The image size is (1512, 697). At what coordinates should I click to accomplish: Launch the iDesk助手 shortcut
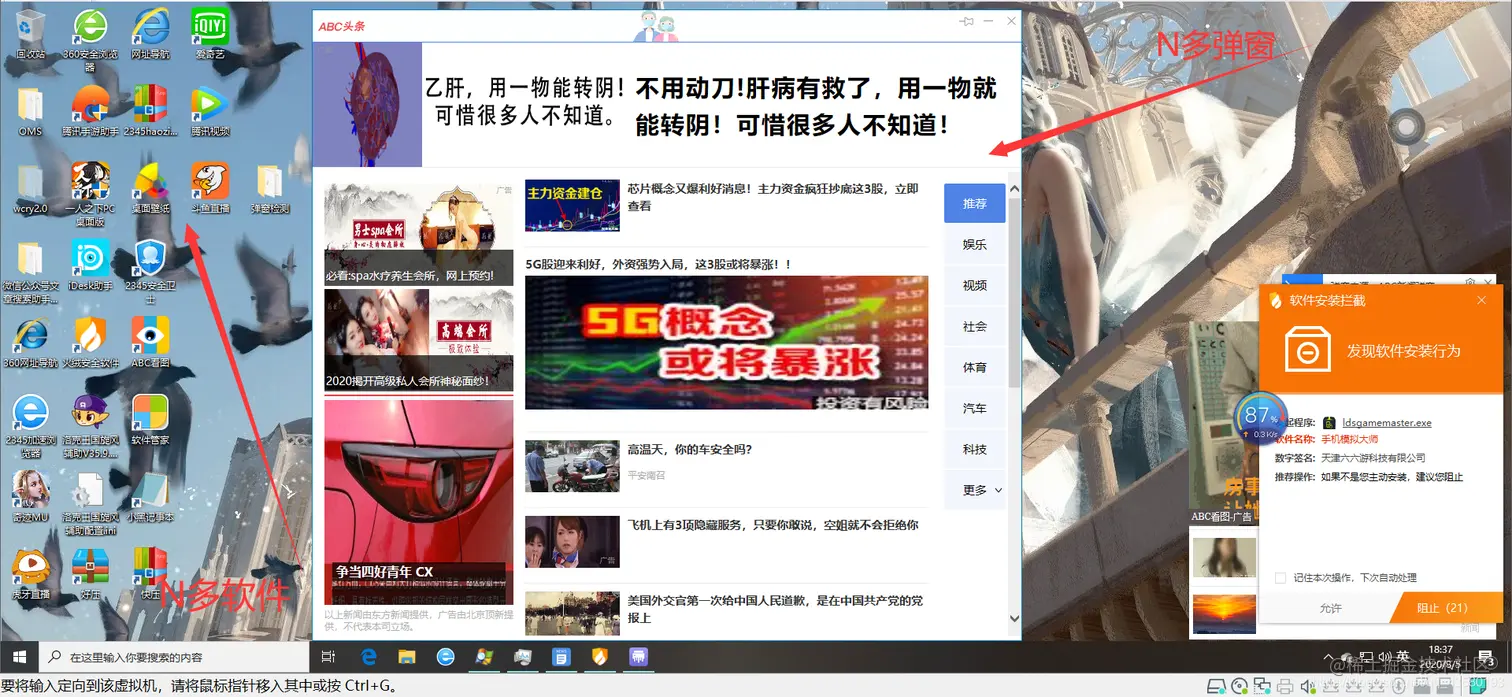click(x=91, y=265)
